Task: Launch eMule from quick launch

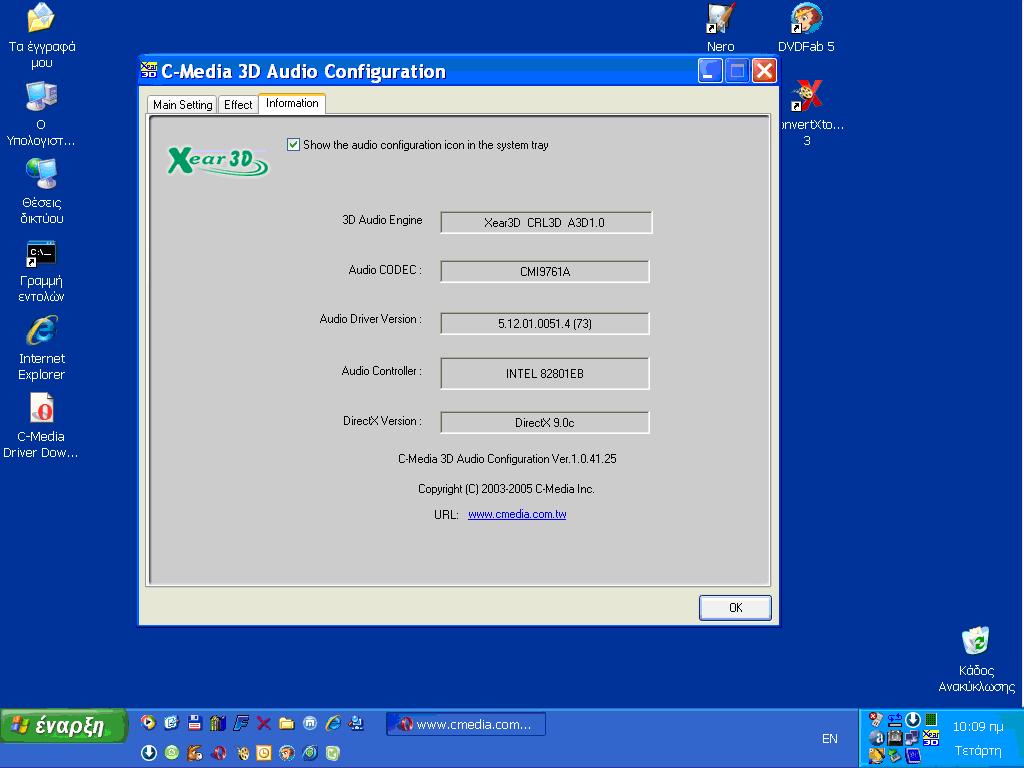Action: (x=195, y=753)
